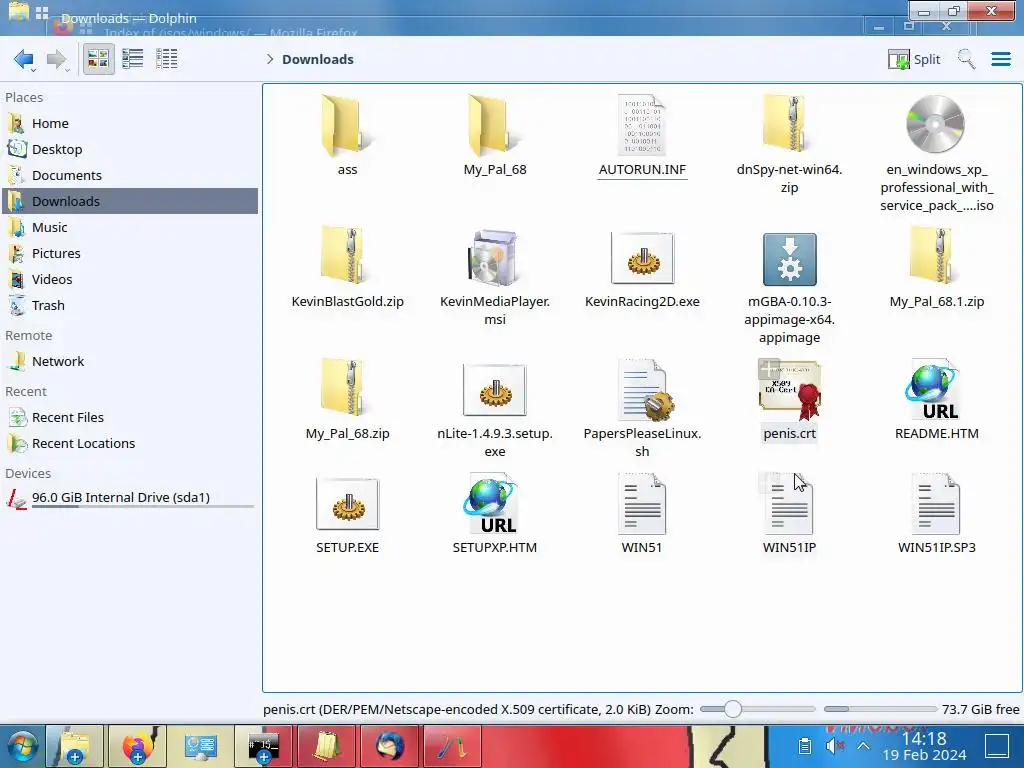Select the AUTORUN.INF file icon

click(642, 125)
